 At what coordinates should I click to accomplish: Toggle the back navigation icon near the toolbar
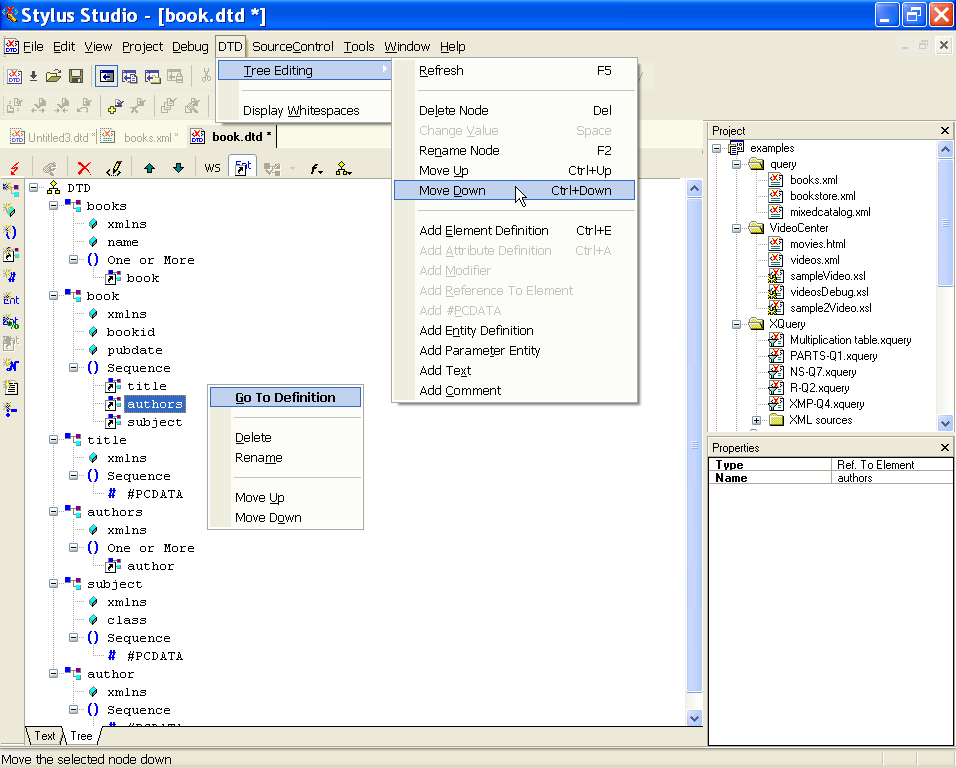(x=105, y=76)
